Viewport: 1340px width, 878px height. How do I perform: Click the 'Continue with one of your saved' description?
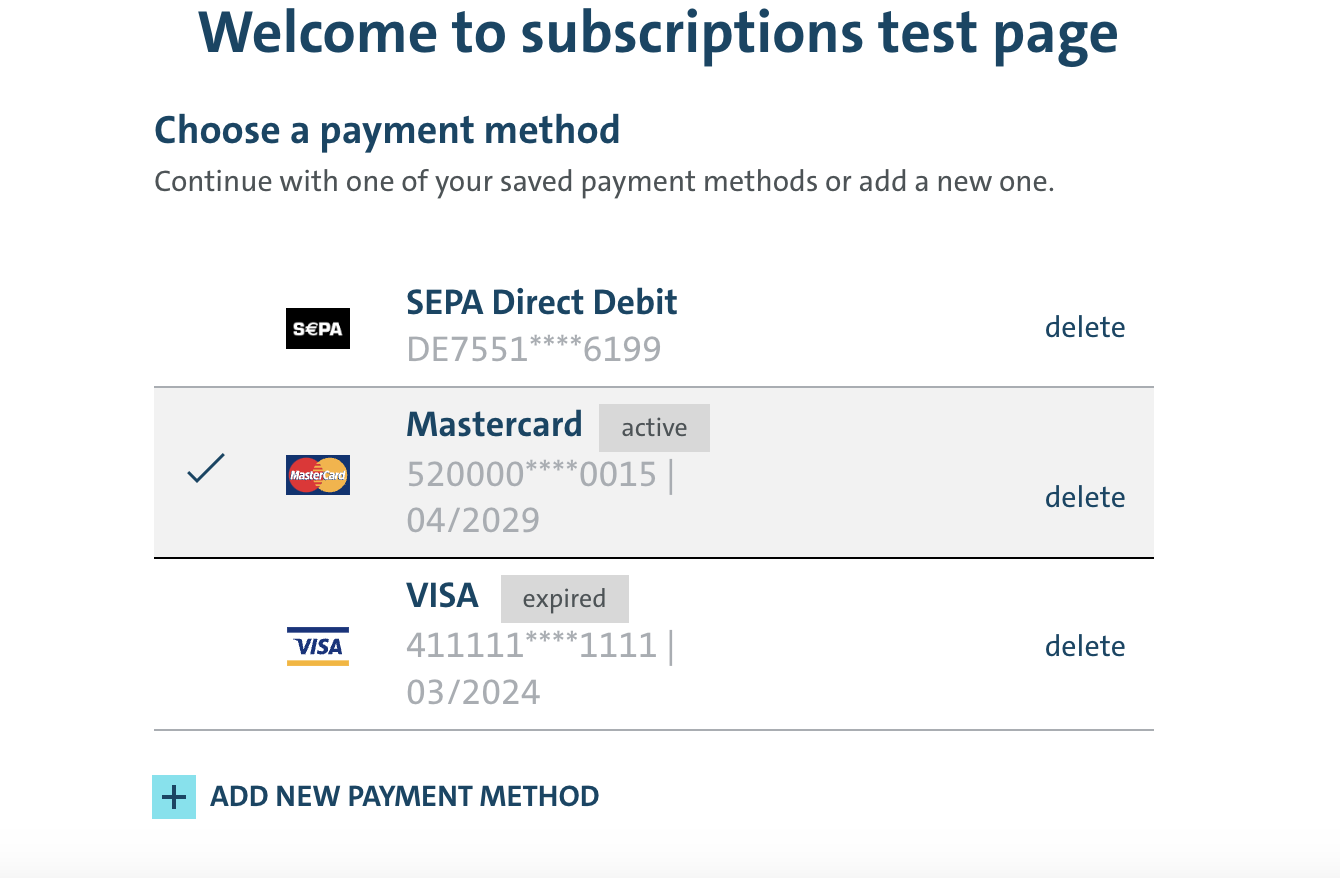click(x=604, y=182)
